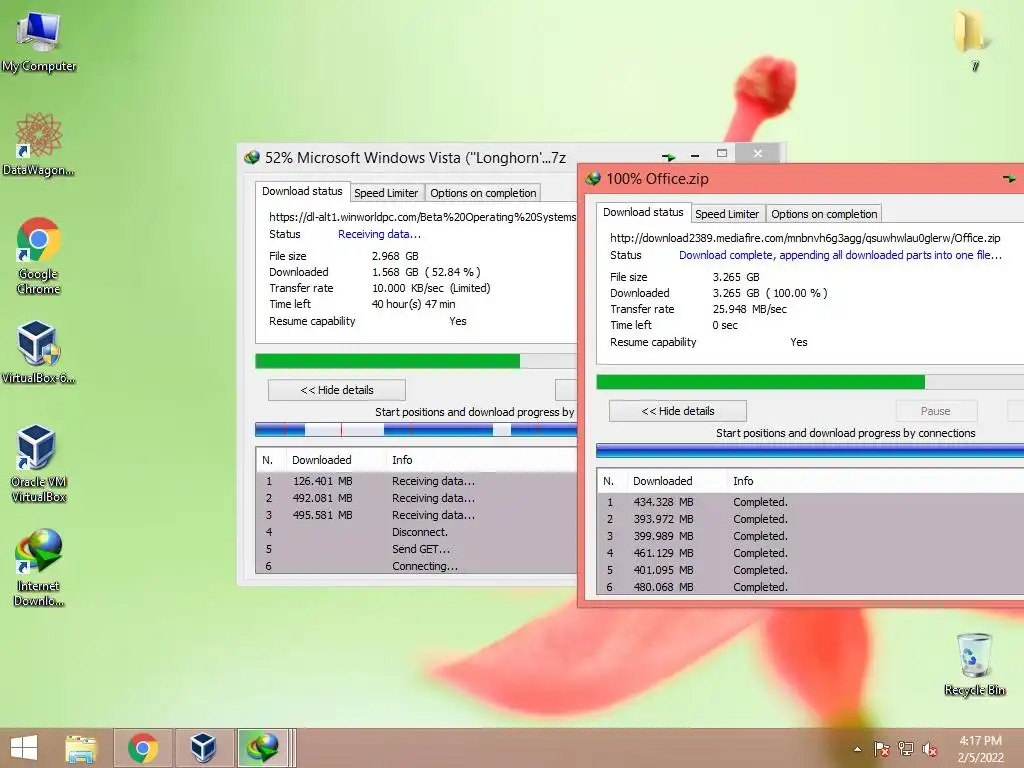Switch to Chrome in the taskbar
Viewport: 1024px width, 768px height.
point(143,748)
